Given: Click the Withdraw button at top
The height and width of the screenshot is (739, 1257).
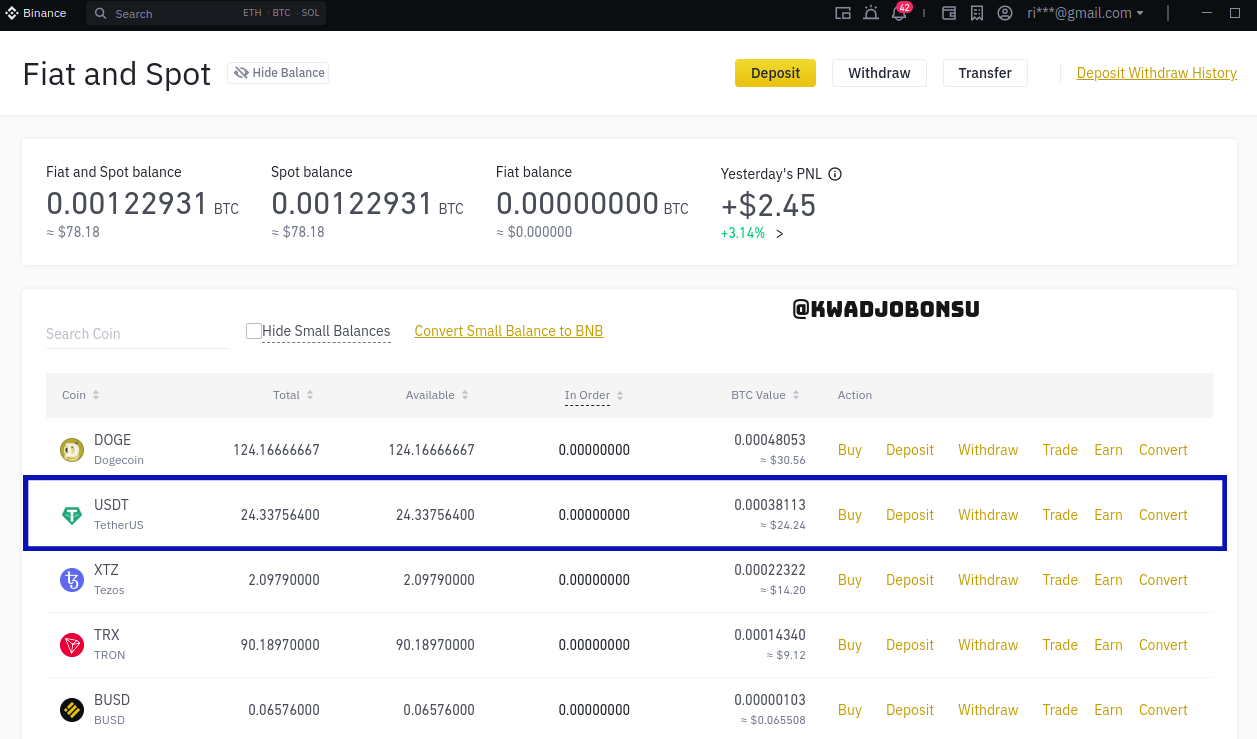Looking at the screenshot, I should tap(879, 73).
